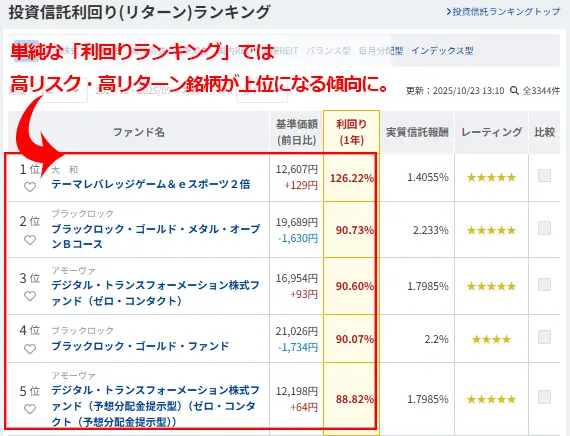This screenshot has height=436, width=570.
Task: Check compare box for the 16,954円 fund
Action: pyautogui.click(x=544, y=284)
